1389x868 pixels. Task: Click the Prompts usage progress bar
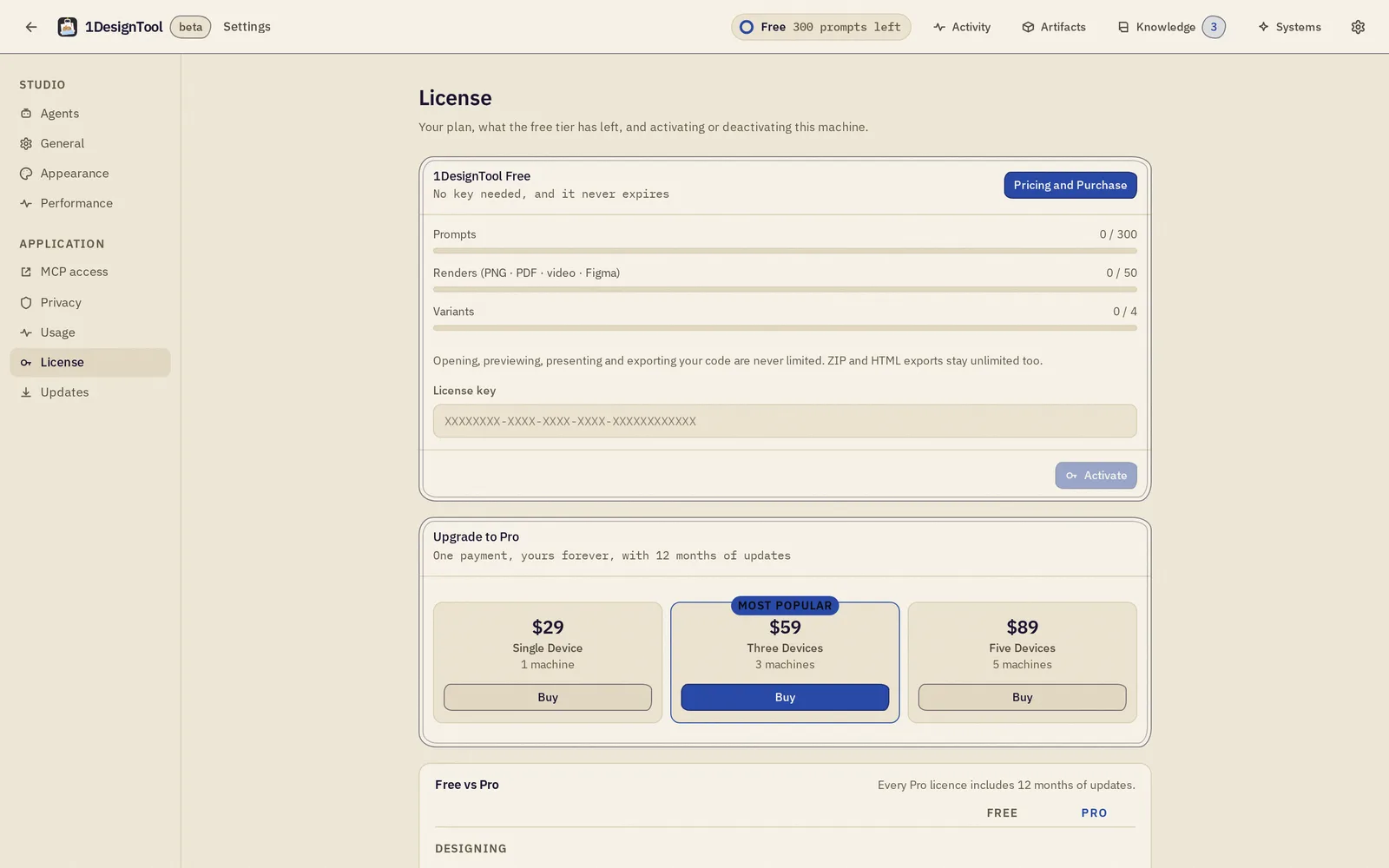[x=785, y=251]
